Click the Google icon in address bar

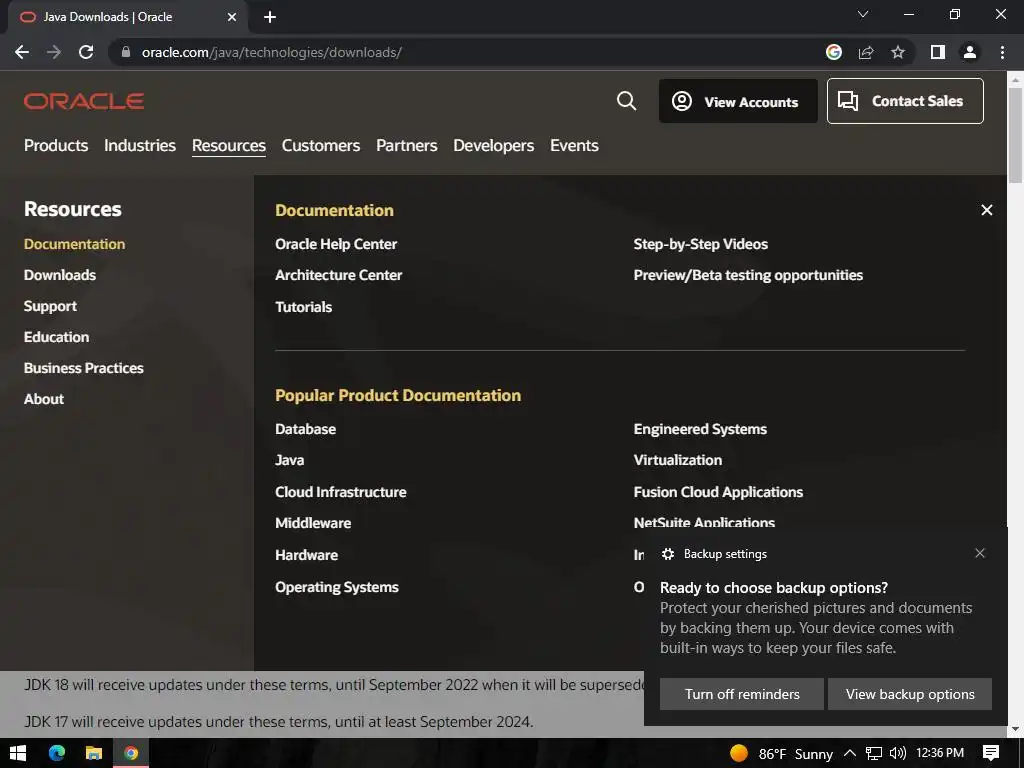pos(834,52)
